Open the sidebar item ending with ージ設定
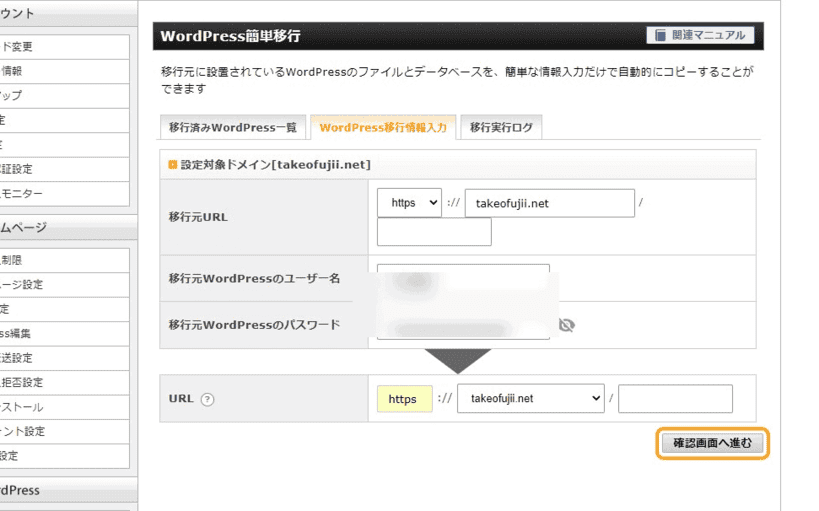 pos(65,284)
